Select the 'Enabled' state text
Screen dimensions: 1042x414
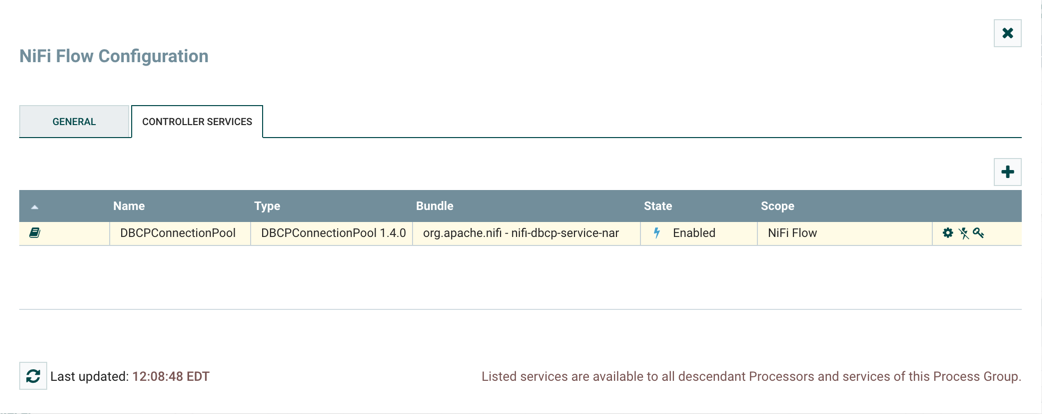(694, 233)
